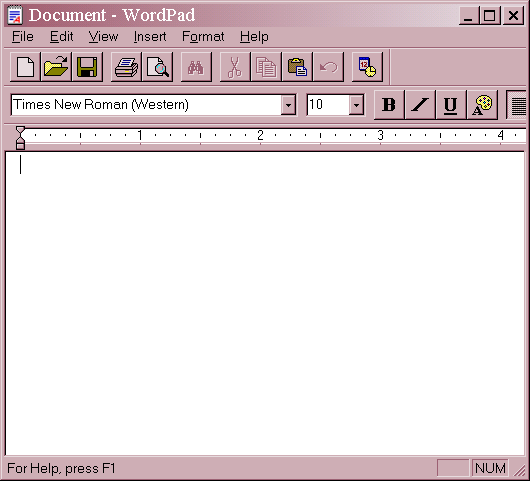Insert Date/Time with the calendar clock icon
The width and height of the screenshot is (530, 481).
(367, 67)
